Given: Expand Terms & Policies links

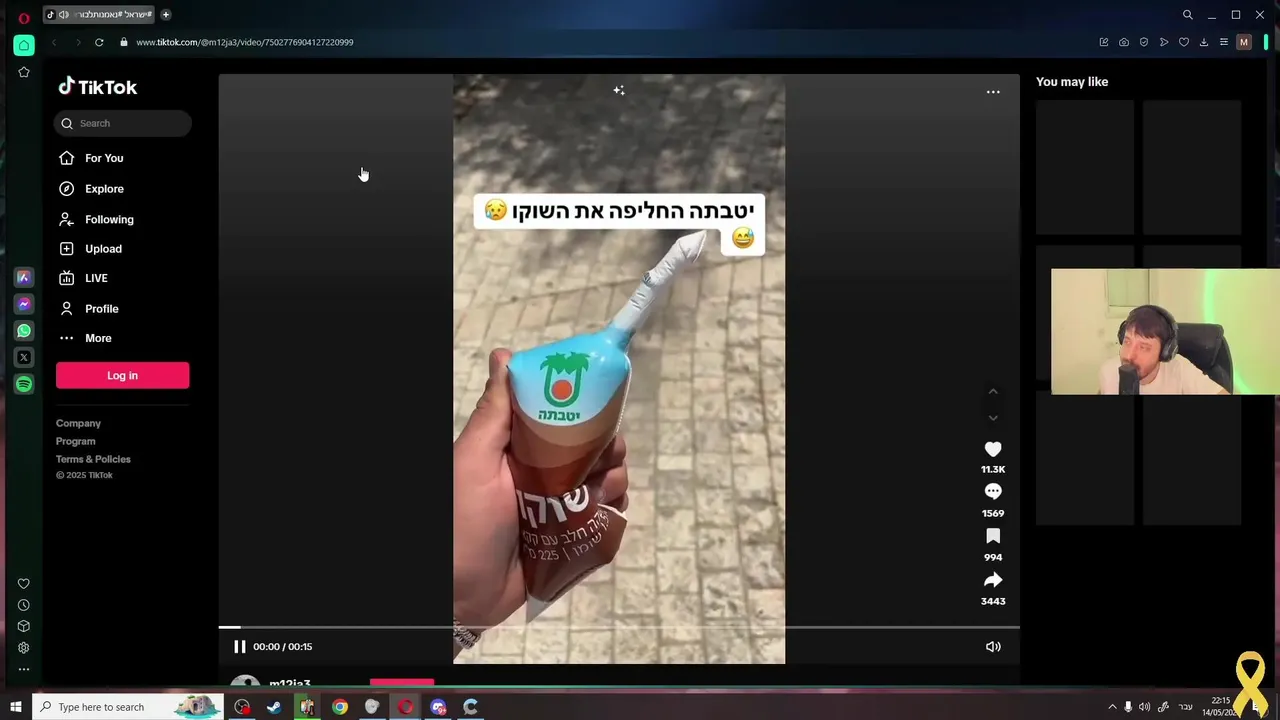Looking at the screenshot, I should coord(93,459).
